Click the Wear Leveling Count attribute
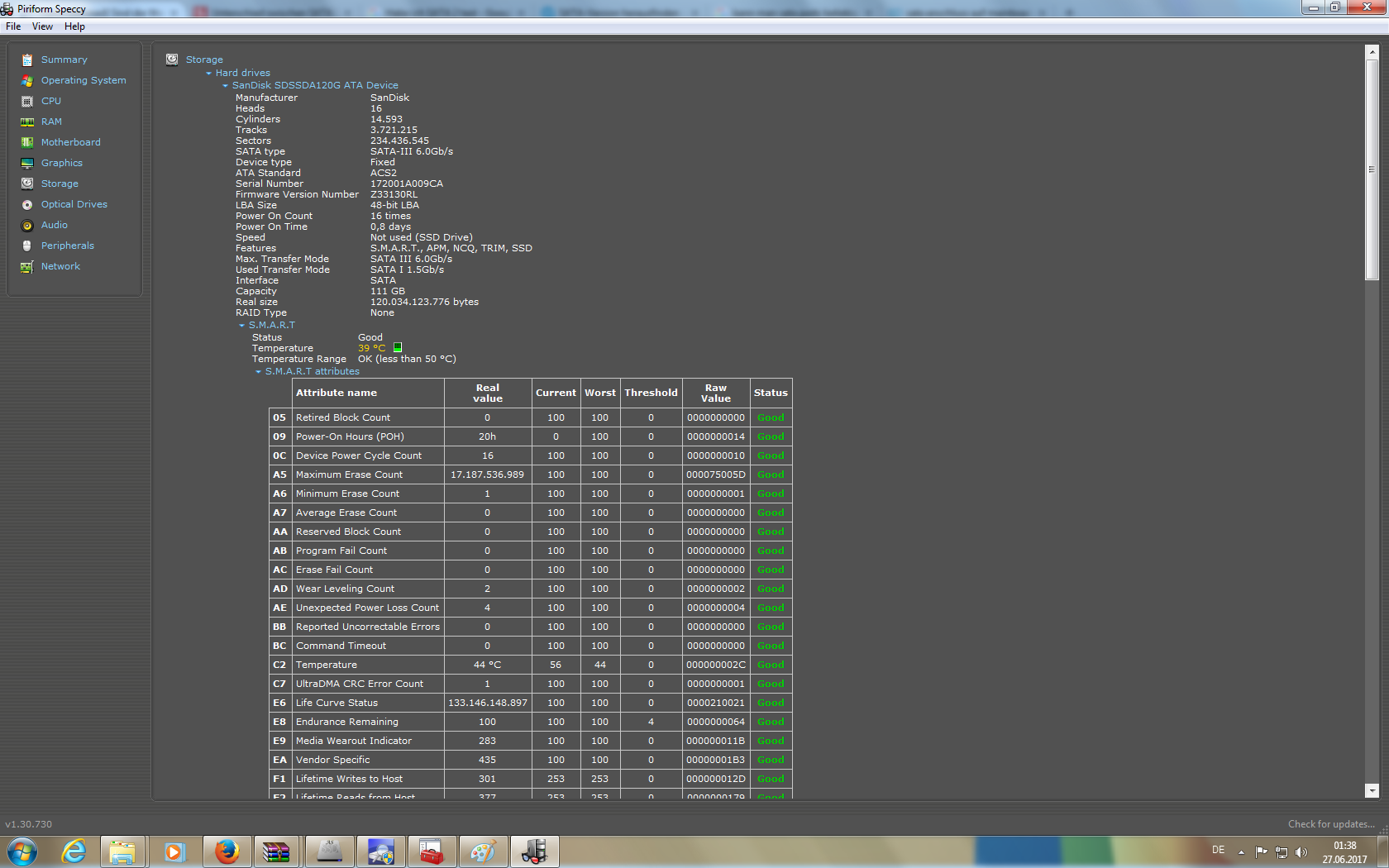The image size is (1389, 868). pos(345,589)
